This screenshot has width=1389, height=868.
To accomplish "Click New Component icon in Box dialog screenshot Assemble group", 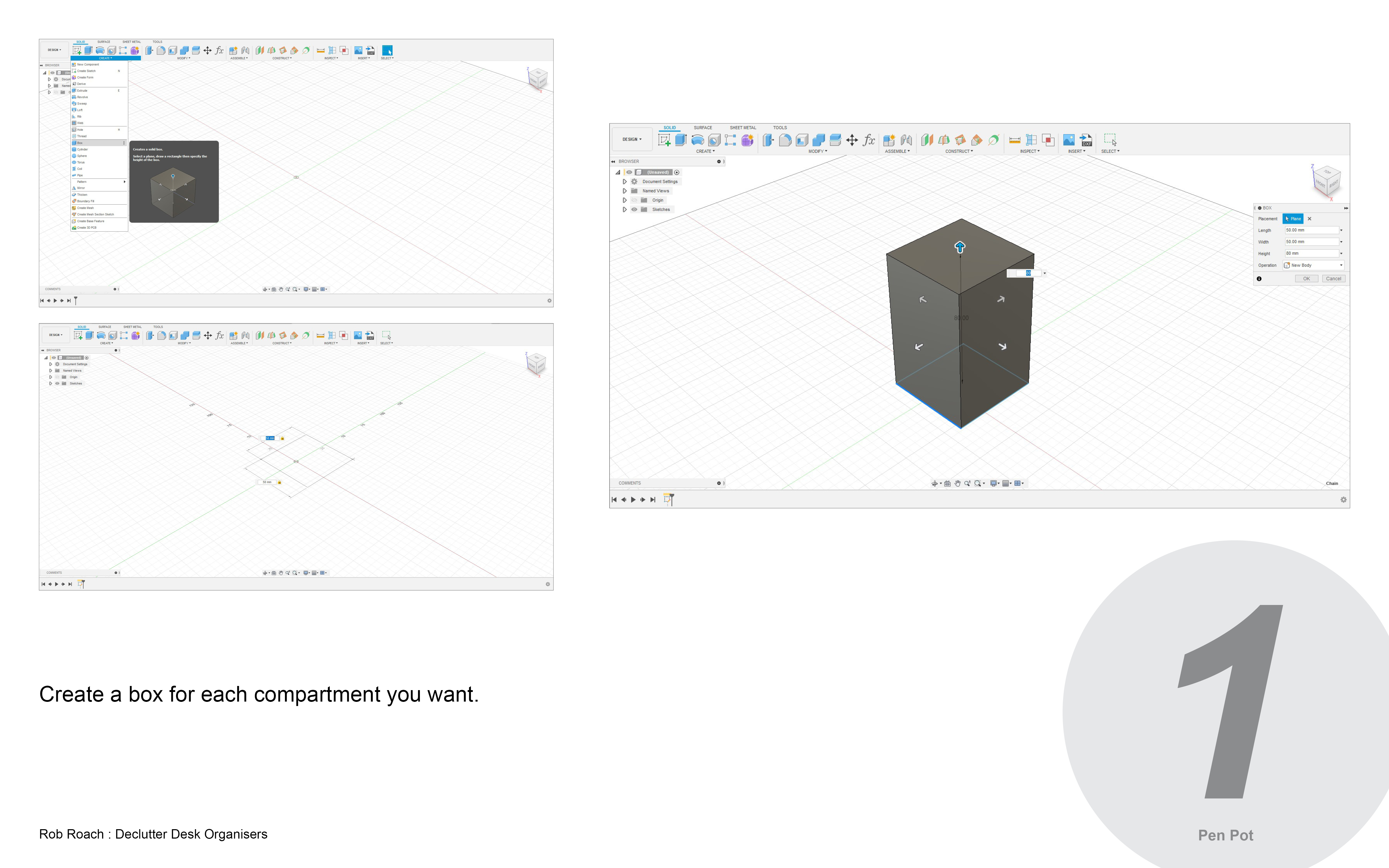I will tap(889, 140).
